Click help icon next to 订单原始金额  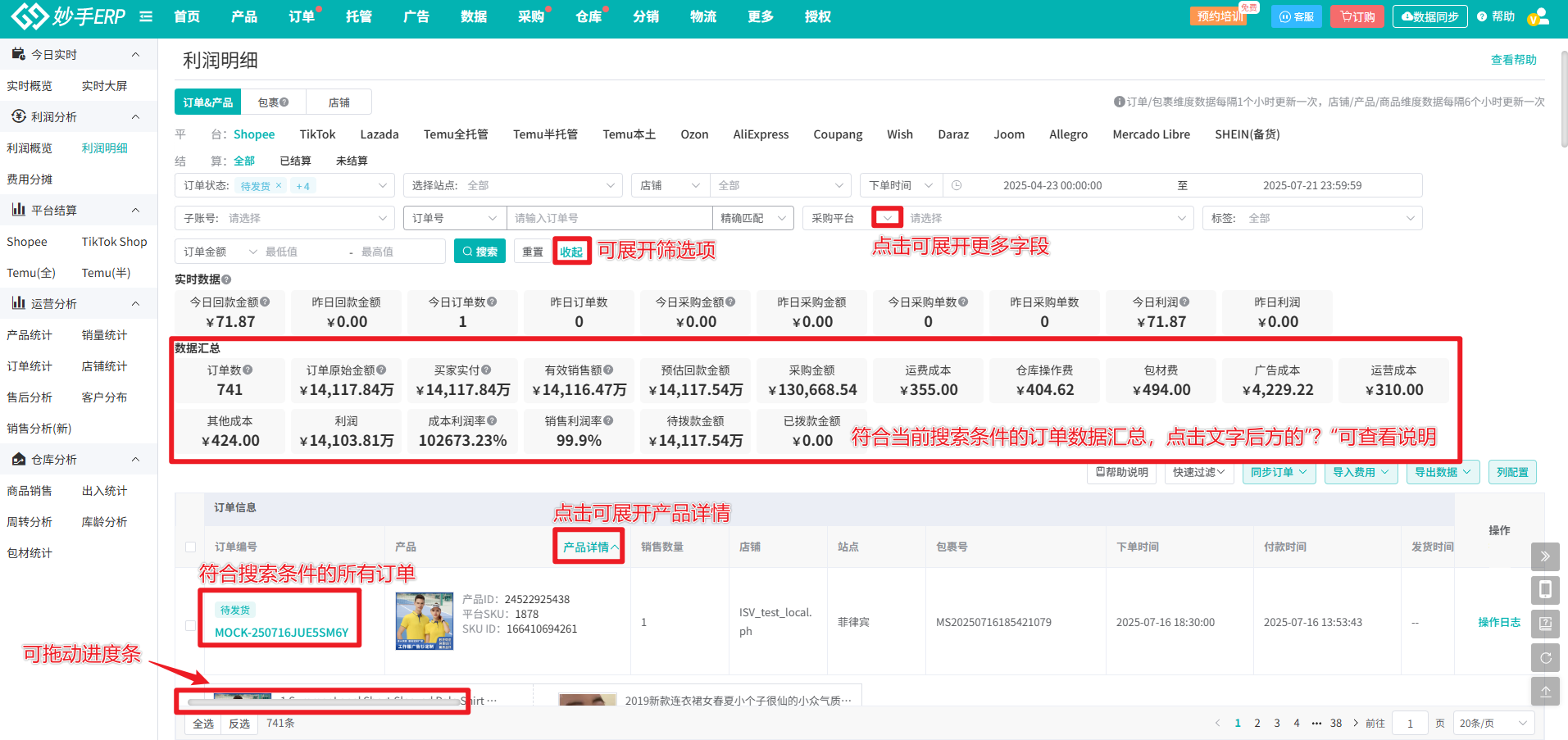pyautogui.click(x=381, y=370)
